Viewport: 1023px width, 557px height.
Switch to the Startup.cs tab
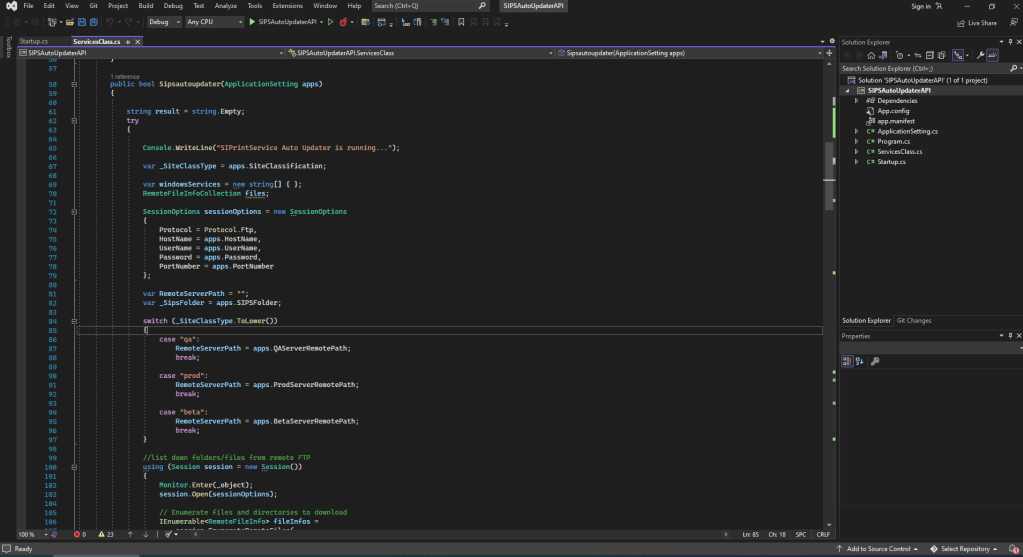[34, 42]
